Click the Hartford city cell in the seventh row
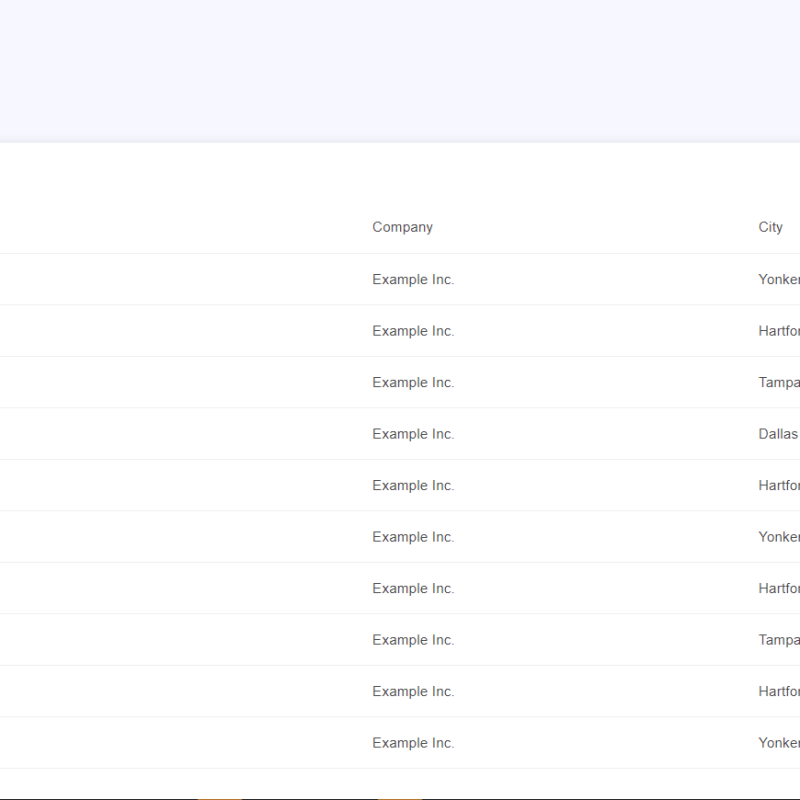This screenshot has width=800, height=800. (779, 589)
